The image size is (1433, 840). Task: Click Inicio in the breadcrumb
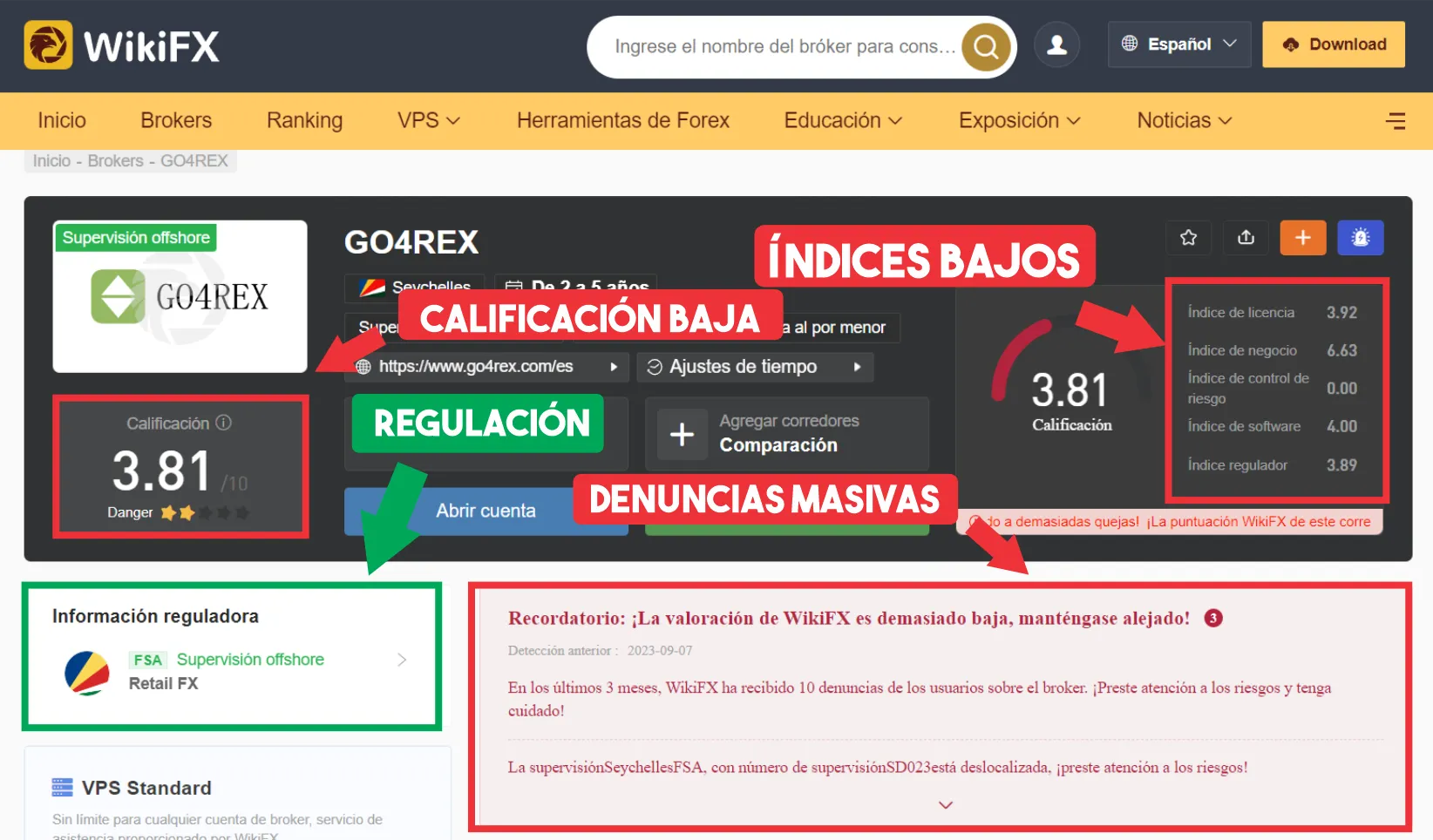point(51,160)
